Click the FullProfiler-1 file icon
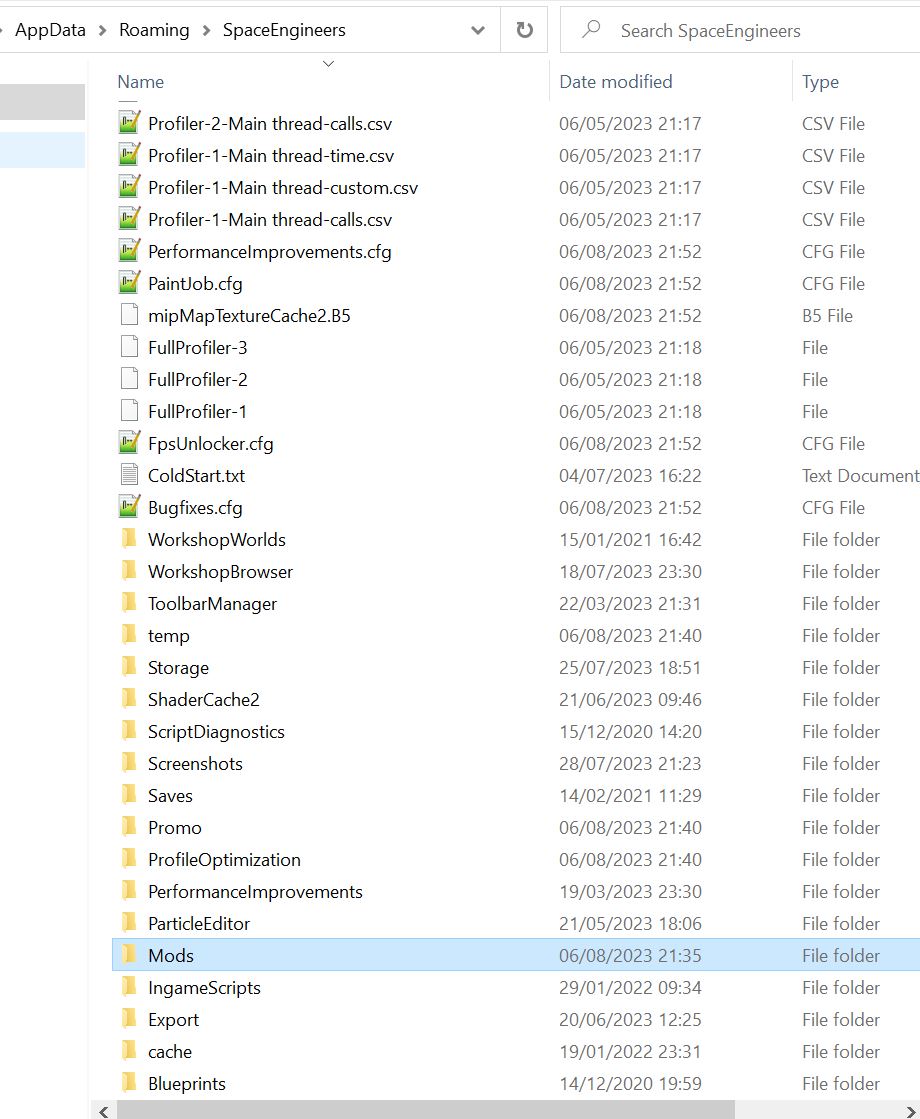Image resolution: width=920 pixels, height=1119 pixels. point(129,411)
